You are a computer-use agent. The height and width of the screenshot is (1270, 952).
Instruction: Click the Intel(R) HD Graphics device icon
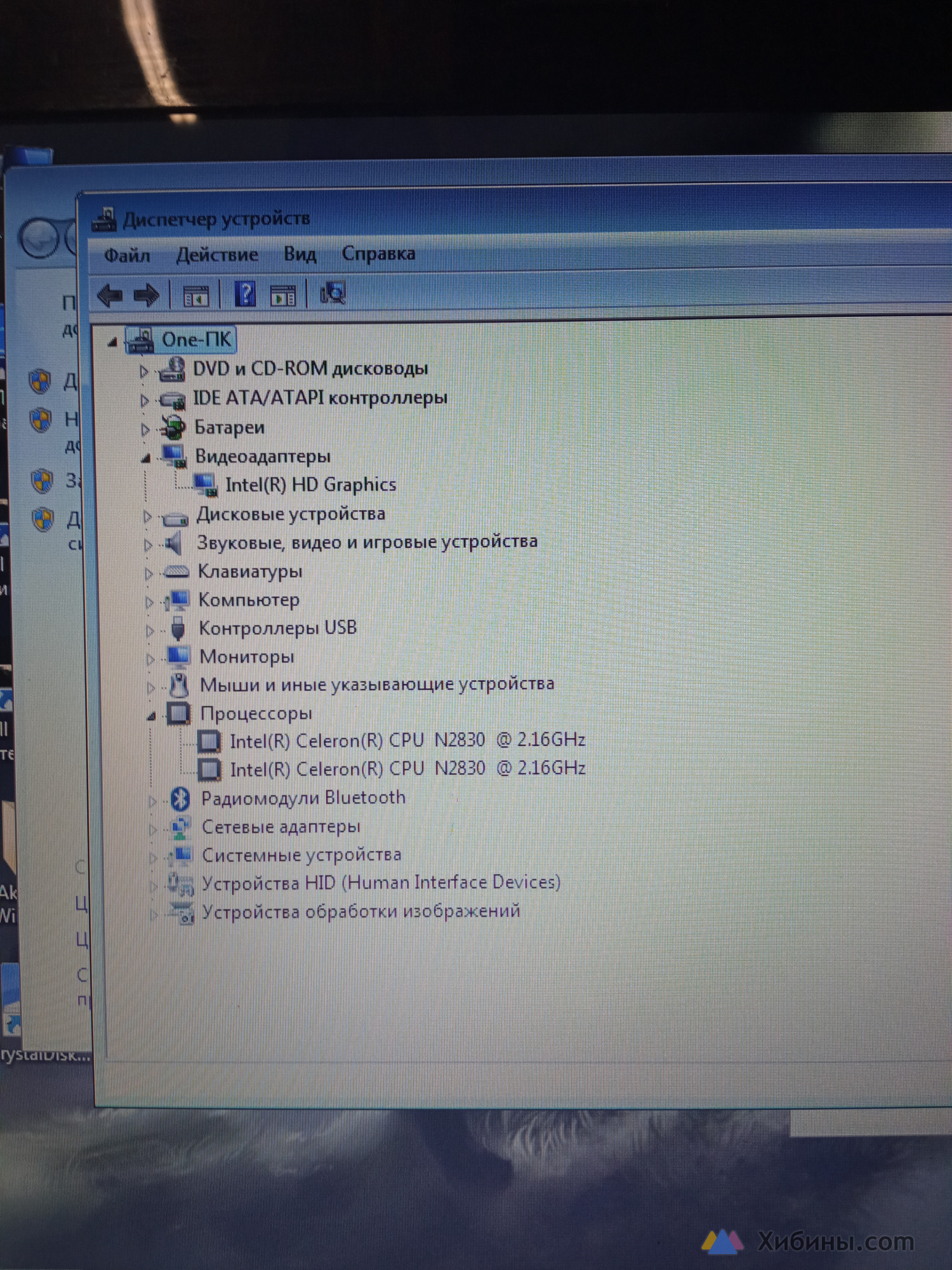205,486
